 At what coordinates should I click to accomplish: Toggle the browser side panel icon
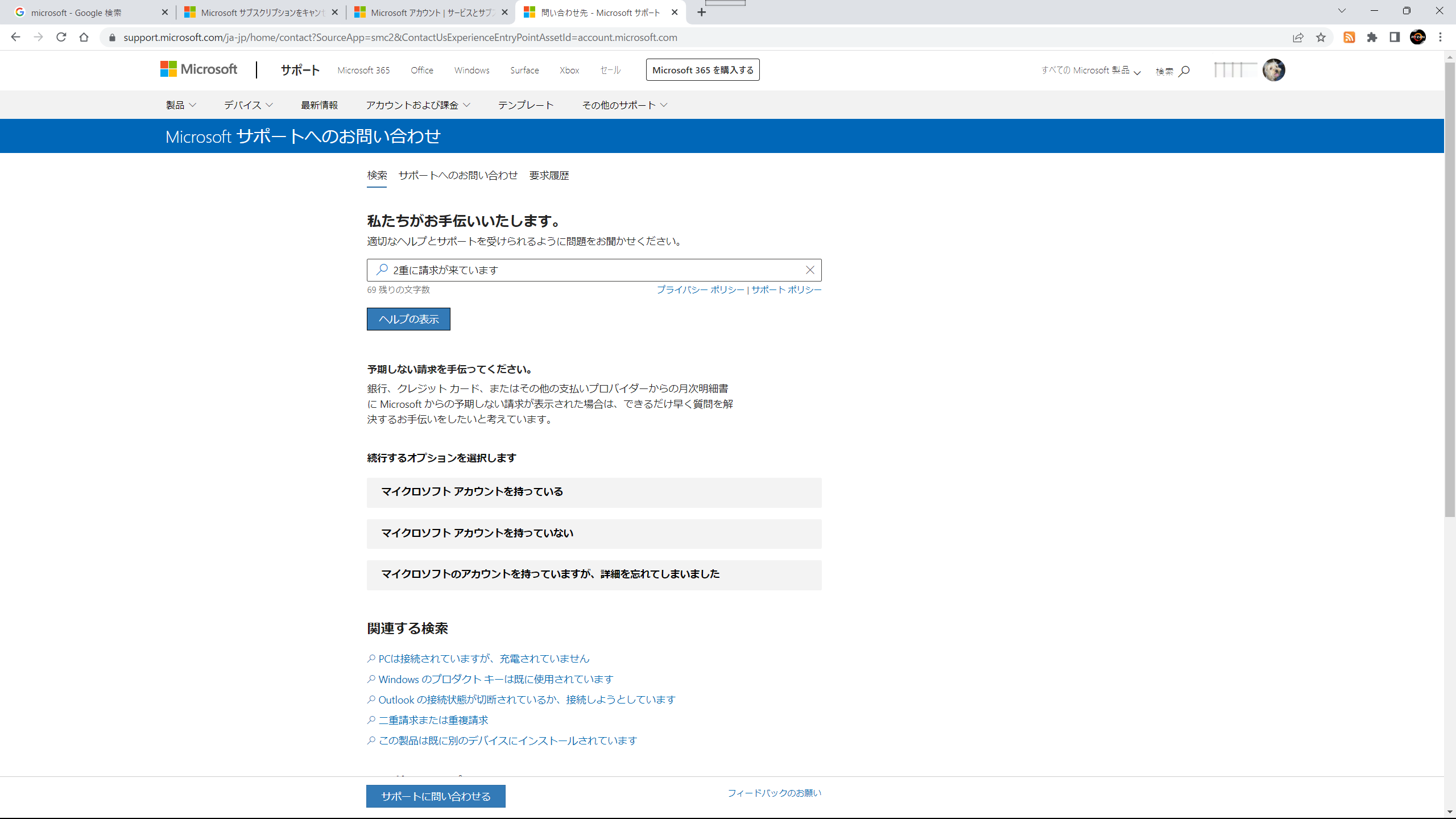click(x=1395, y=38)
